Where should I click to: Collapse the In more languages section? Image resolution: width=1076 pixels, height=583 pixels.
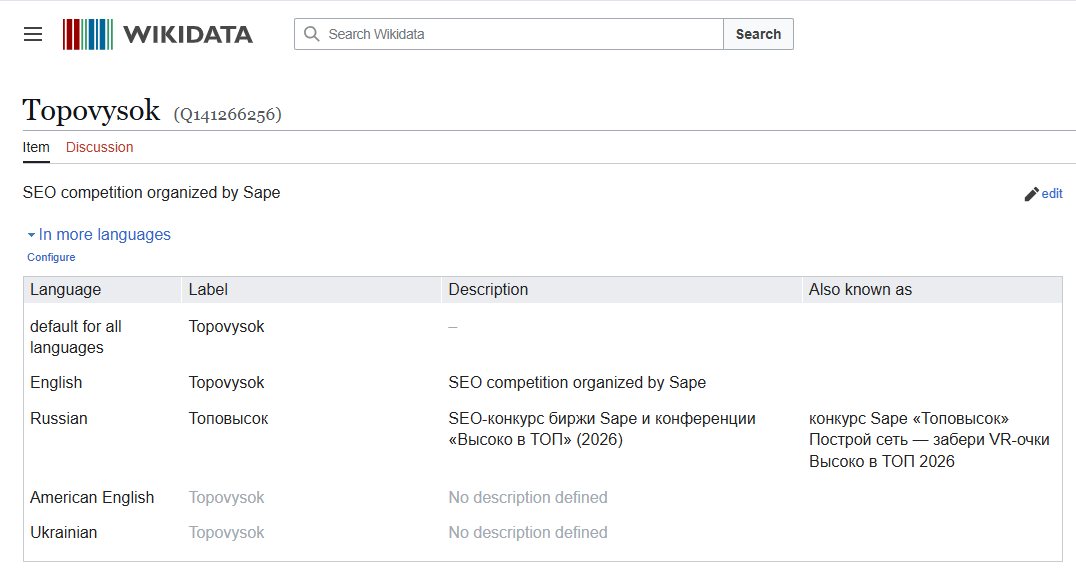pos(99,235)
